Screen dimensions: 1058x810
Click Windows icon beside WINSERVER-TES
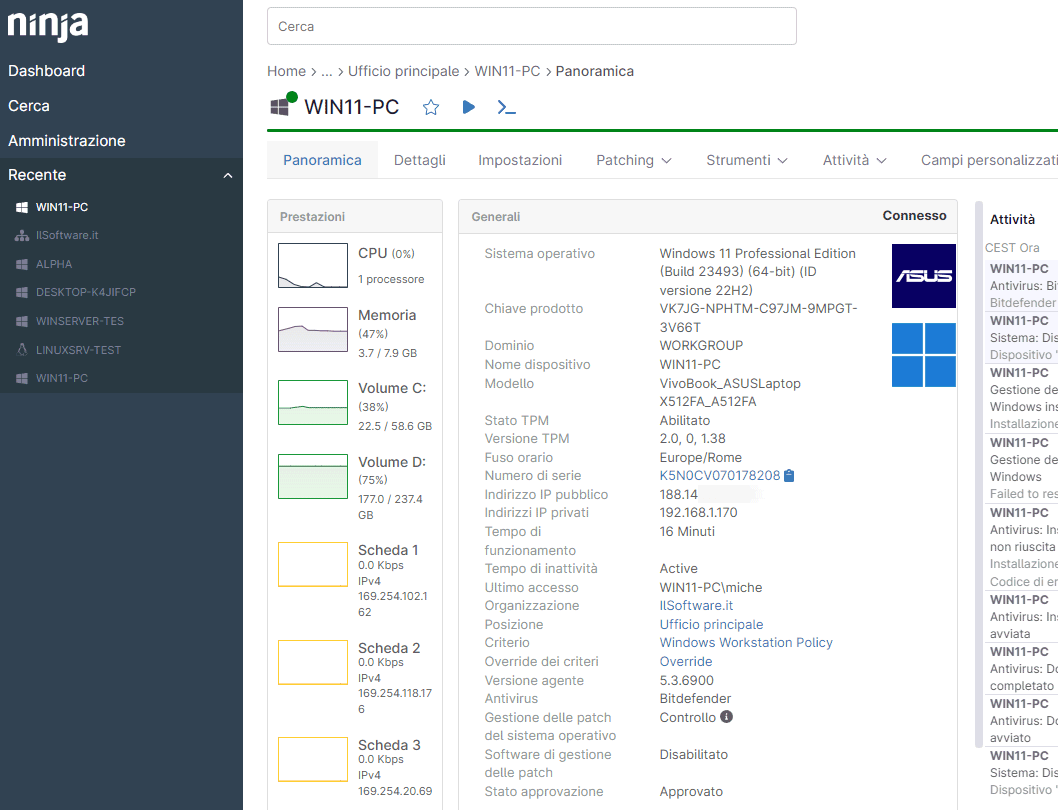[22, 321]
